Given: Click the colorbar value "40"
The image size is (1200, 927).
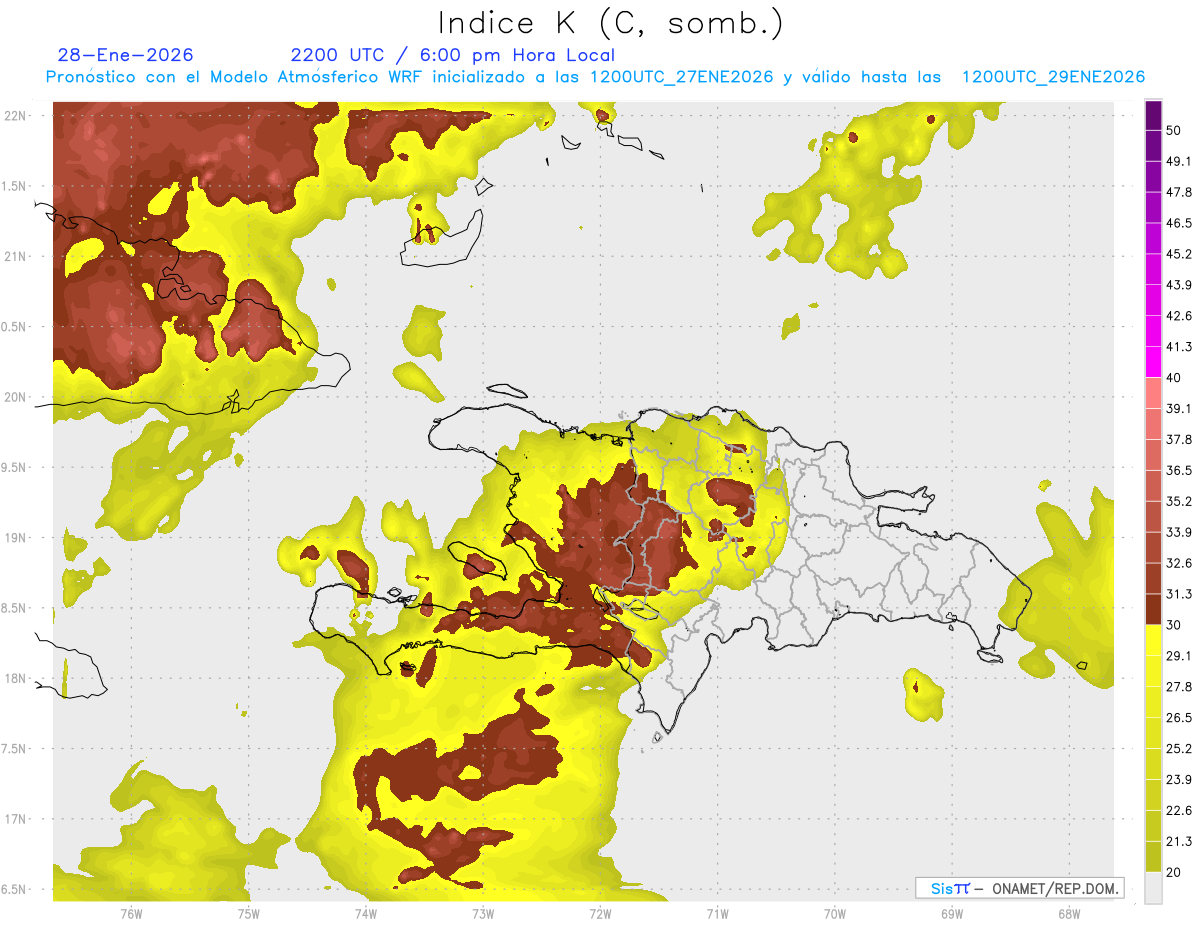Looking at the screenshot, I should (x=1176, y=378).
